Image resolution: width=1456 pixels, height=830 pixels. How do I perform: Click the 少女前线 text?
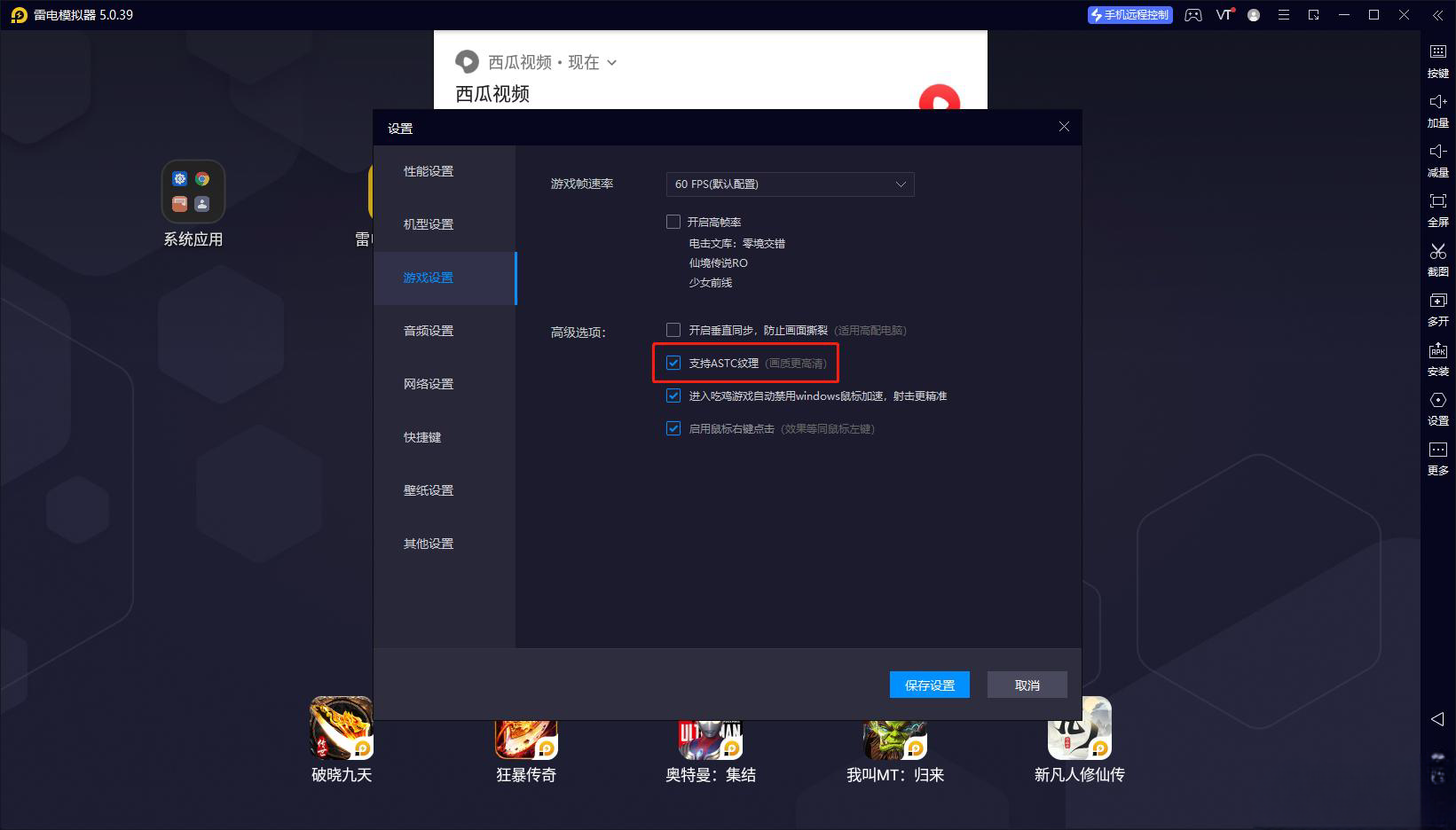(x=711, y=283)
